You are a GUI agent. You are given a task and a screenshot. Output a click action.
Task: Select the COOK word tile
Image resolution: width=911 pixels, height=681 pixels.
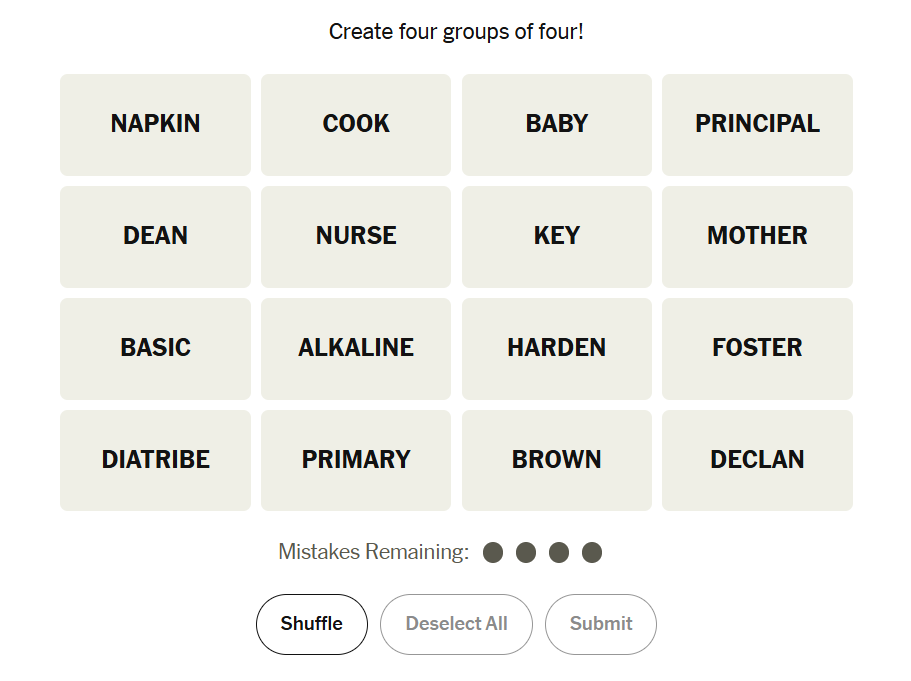356,124
